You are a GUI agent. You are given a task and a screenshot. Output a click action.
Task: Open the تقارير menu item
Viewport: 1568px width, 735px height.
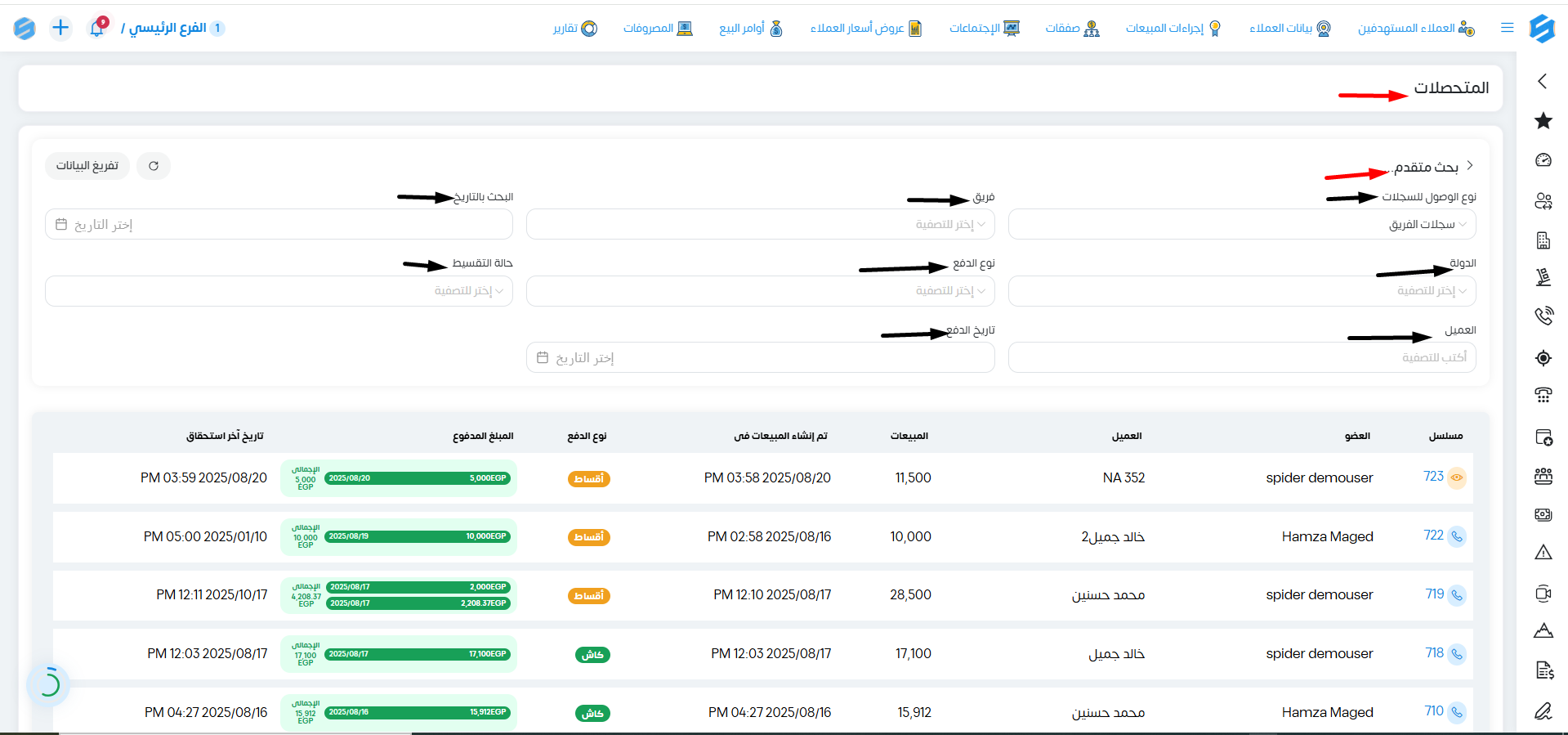click(575, 29)
